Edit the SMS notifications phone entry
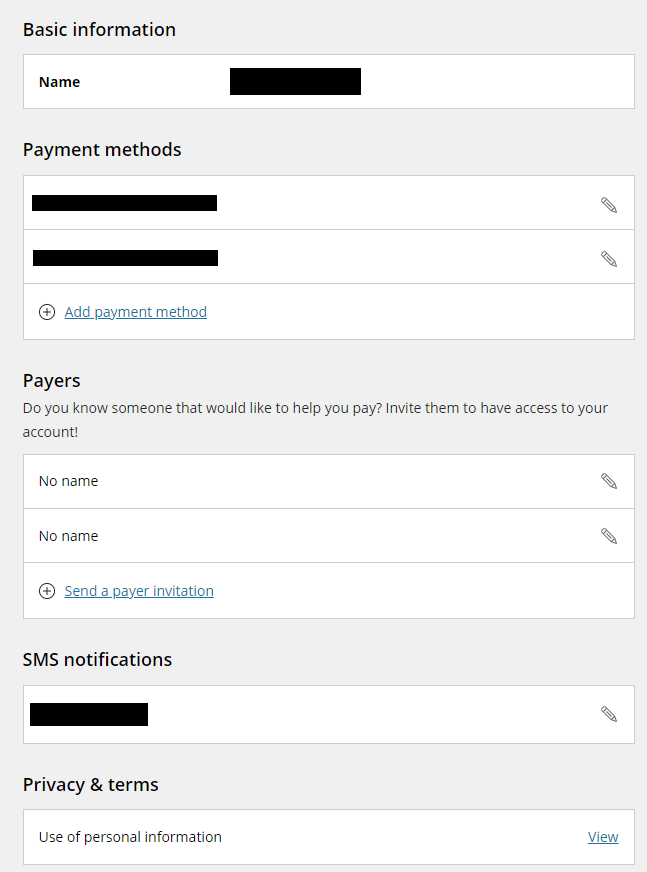The width and height of the screenshot is (647, 872). tap(609, 714)
